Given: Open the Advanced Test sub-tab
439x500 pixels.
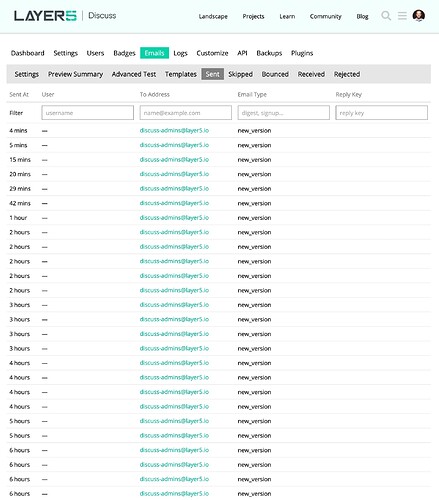Looking at the screenshot, I should pos(134,74).
